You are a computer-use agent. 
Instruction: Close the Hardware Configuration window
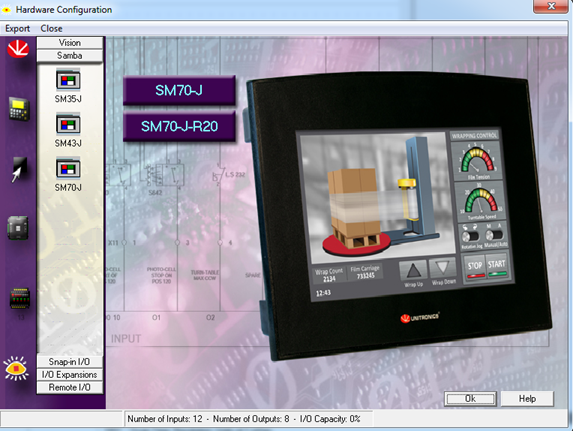(551, 6)
